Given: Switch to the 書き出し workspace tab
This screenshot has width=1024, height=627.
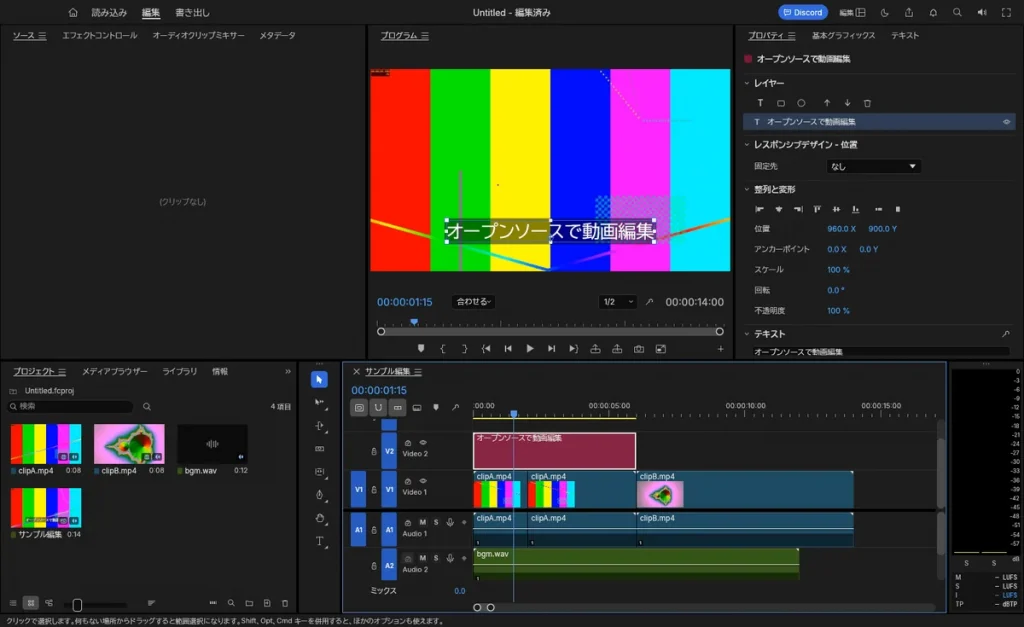Looking at the screenshot, I should (x=192, y=12).
